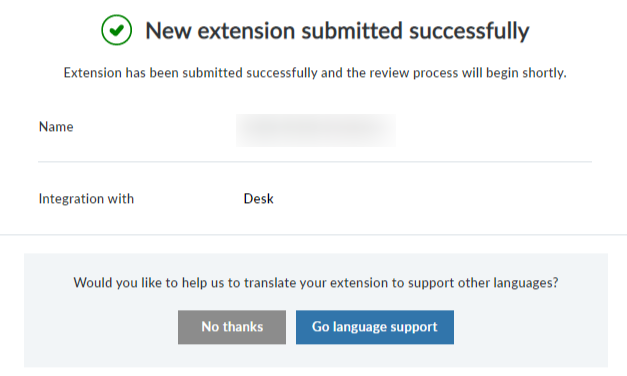Click the gray translation prompt panel background
This screenshot has width=627, height=376.
(316, 264)
